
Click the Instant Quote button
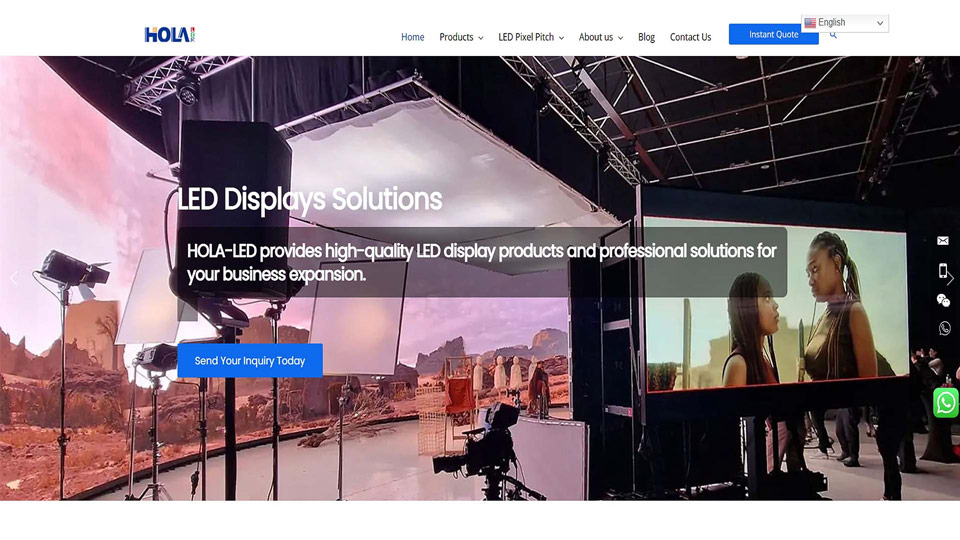773,34
